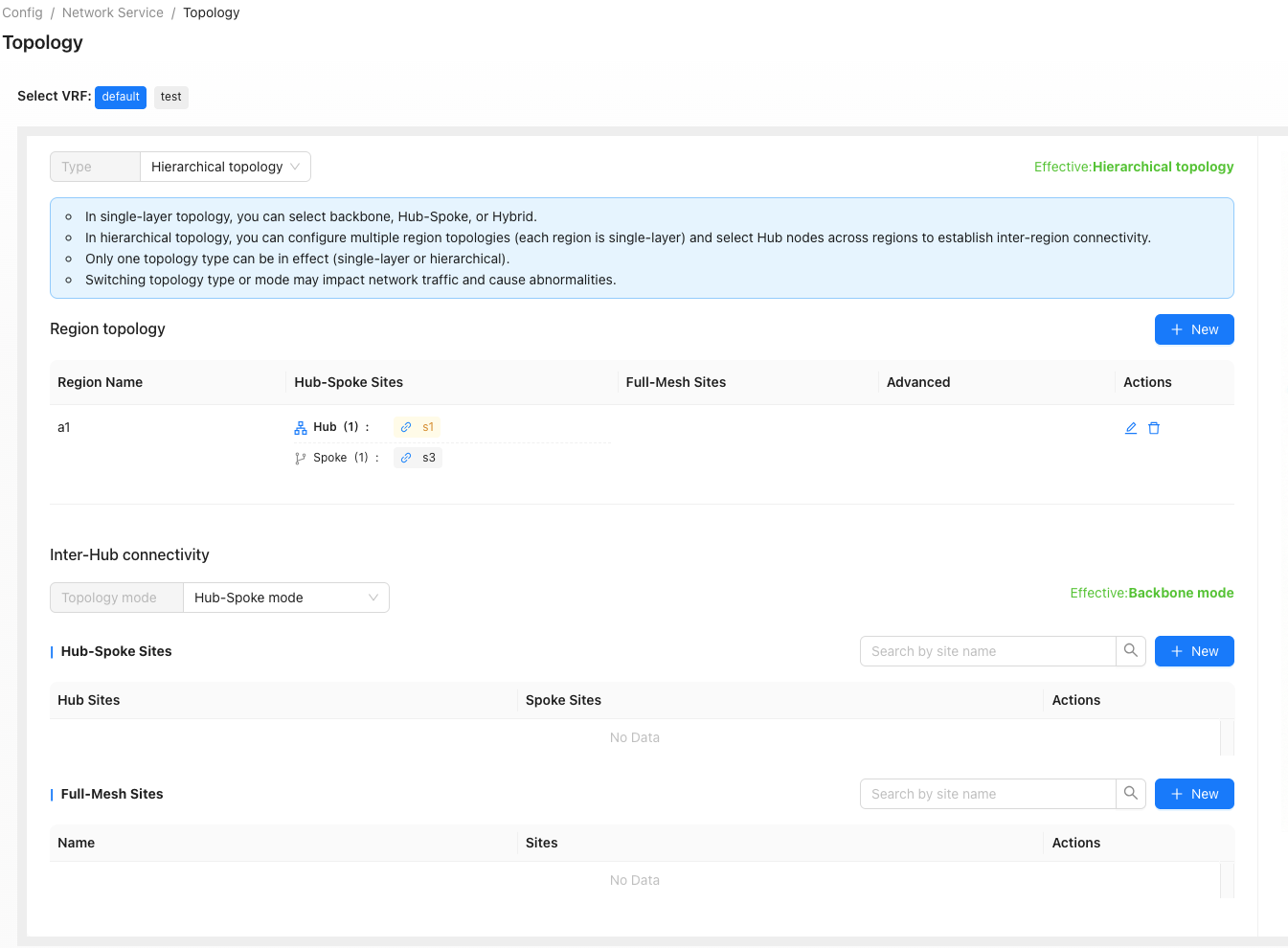The image size is (1288, 948).
Task: Click Hub (1) label in a1 row
Action: pos(341,427)
